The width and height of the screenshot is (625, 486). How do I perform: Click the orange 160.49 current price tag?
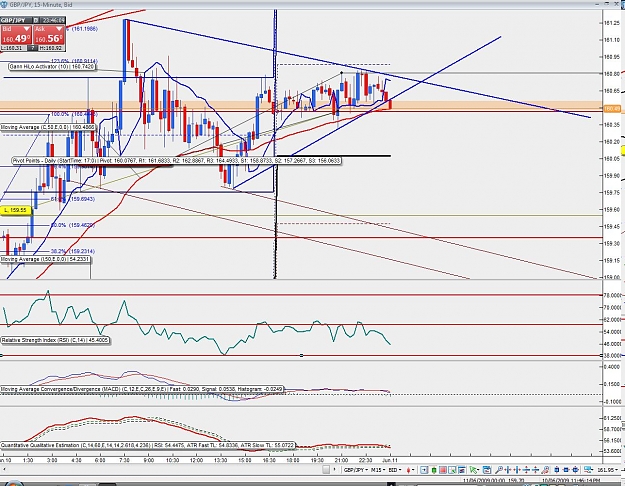612,108
